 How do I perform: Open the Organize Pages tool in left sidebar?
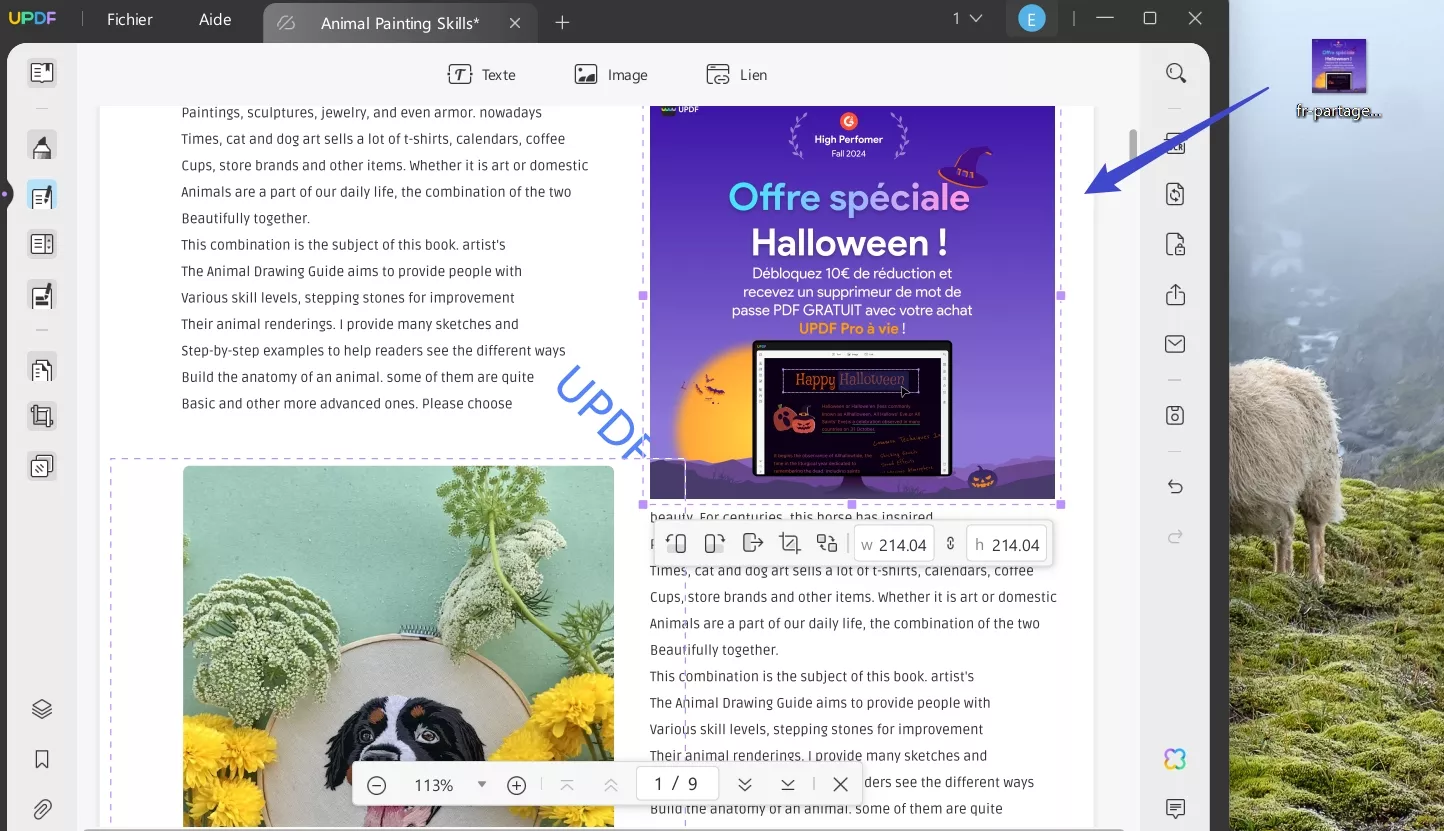click(x=41, y=370)
